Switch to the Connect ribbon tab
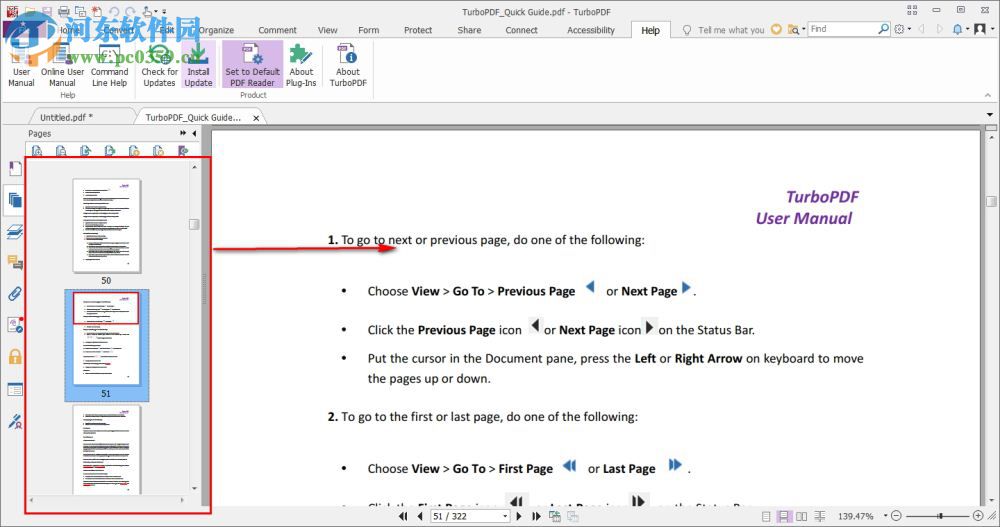Screen dimensions: 1000x527 click(x=522, y=30)
